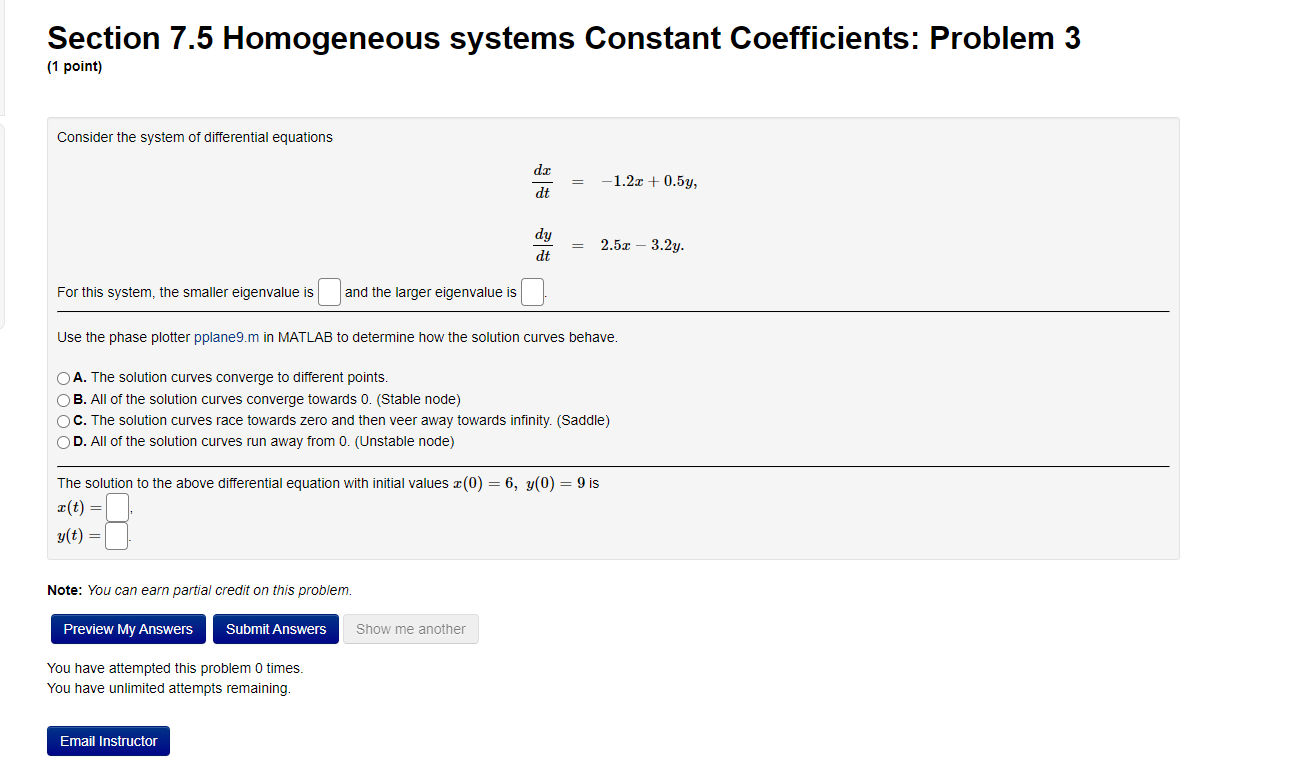The image size is (1292, 778).
Task: Click the smaller eigenvalue answer box
Action: tap(329, 291)
